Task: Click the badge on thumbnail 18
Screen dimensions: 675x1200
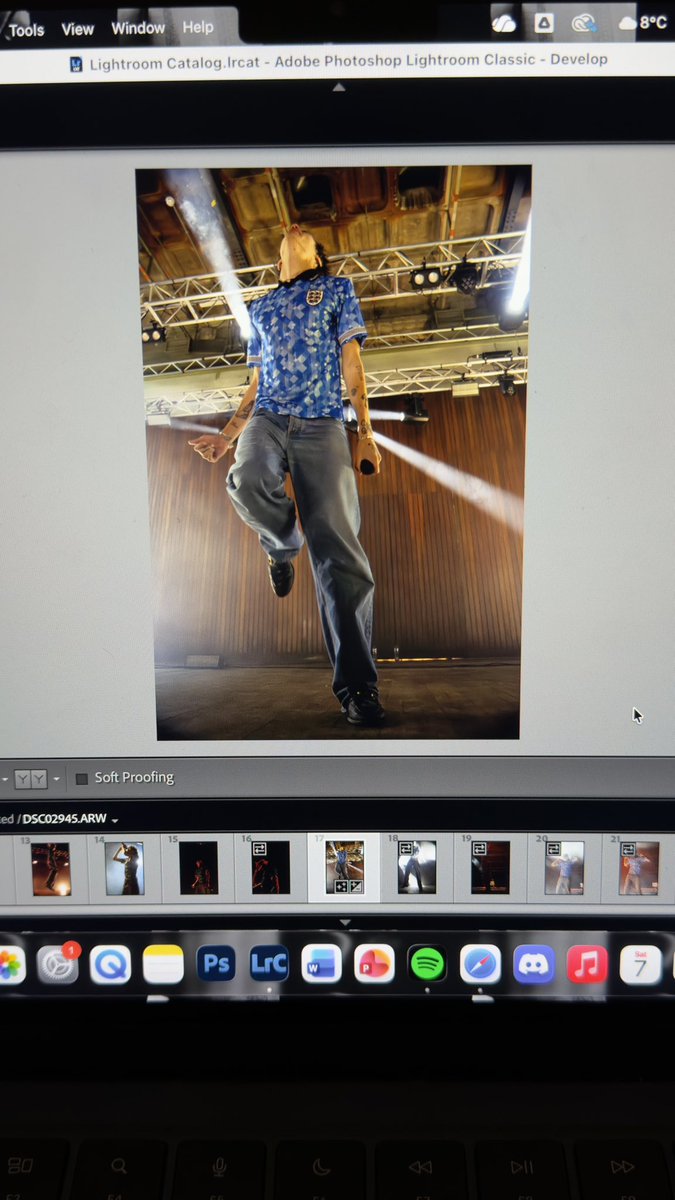Action: [406, 848]
